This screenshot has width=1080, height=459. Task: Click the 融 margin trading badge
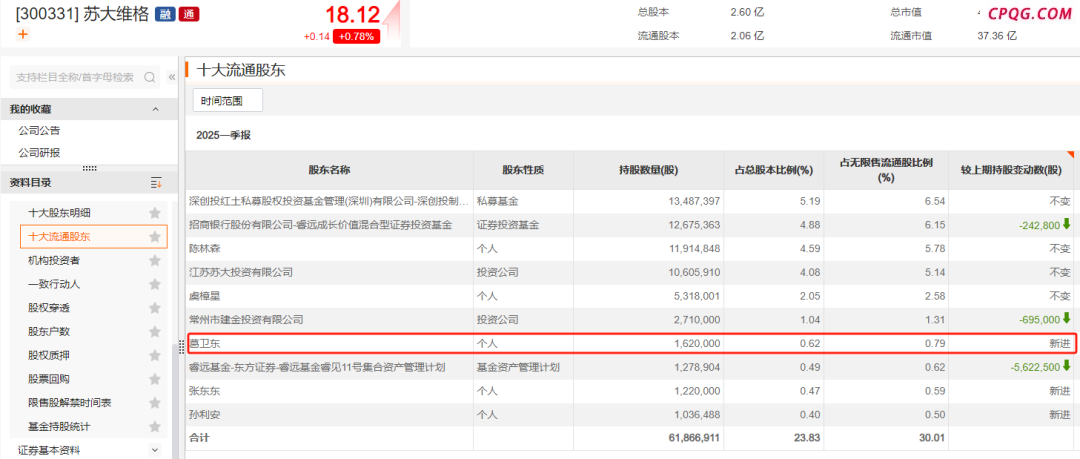[165, 14]
